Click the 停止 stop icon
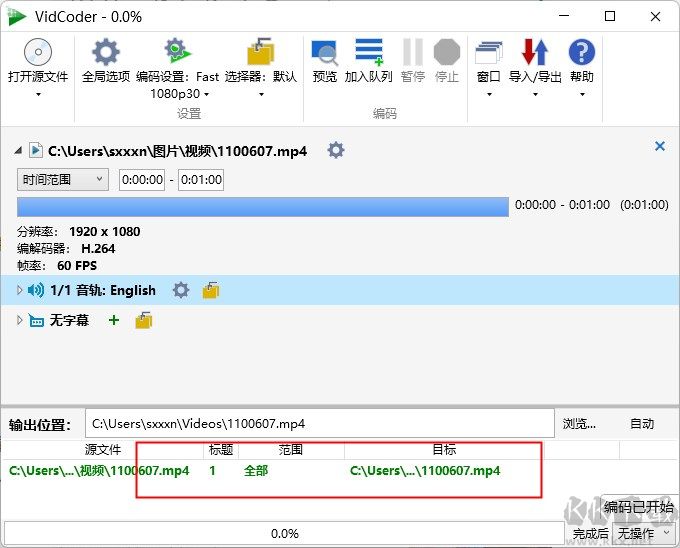Image resolution: width=680 pixels, height=548 pixels. pyautogui.click(x=447, y=52)
